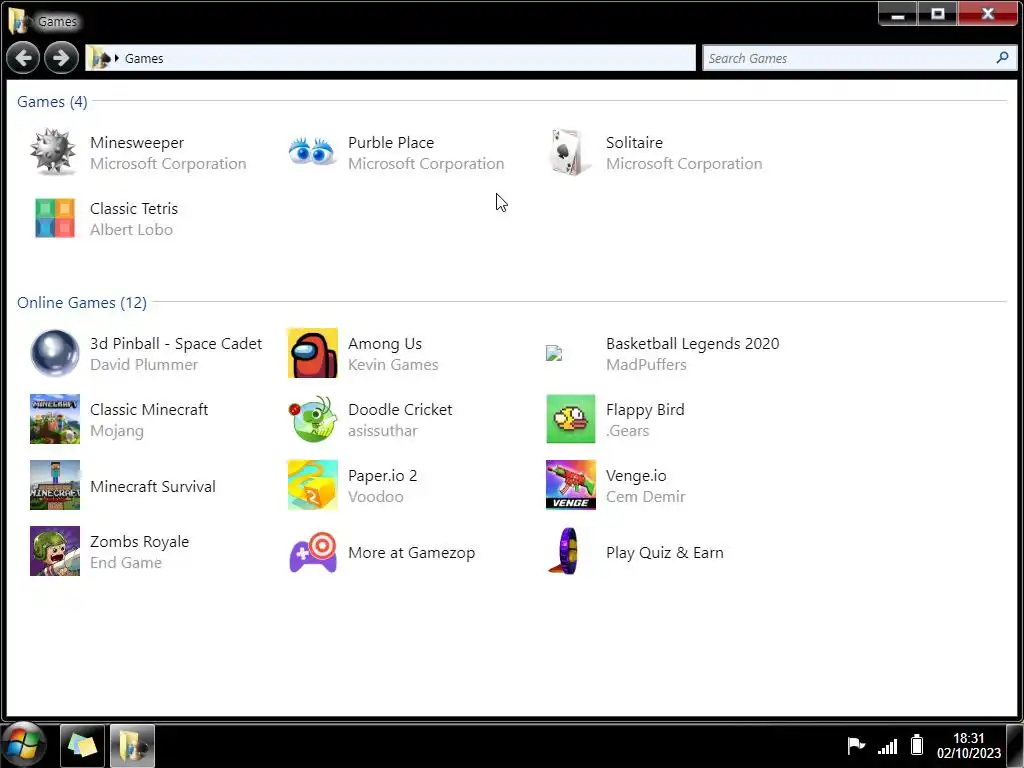Click the Show desktop strip beside the clock
The height and width of the screenshot is (768, 1024).
[1015, 745]
